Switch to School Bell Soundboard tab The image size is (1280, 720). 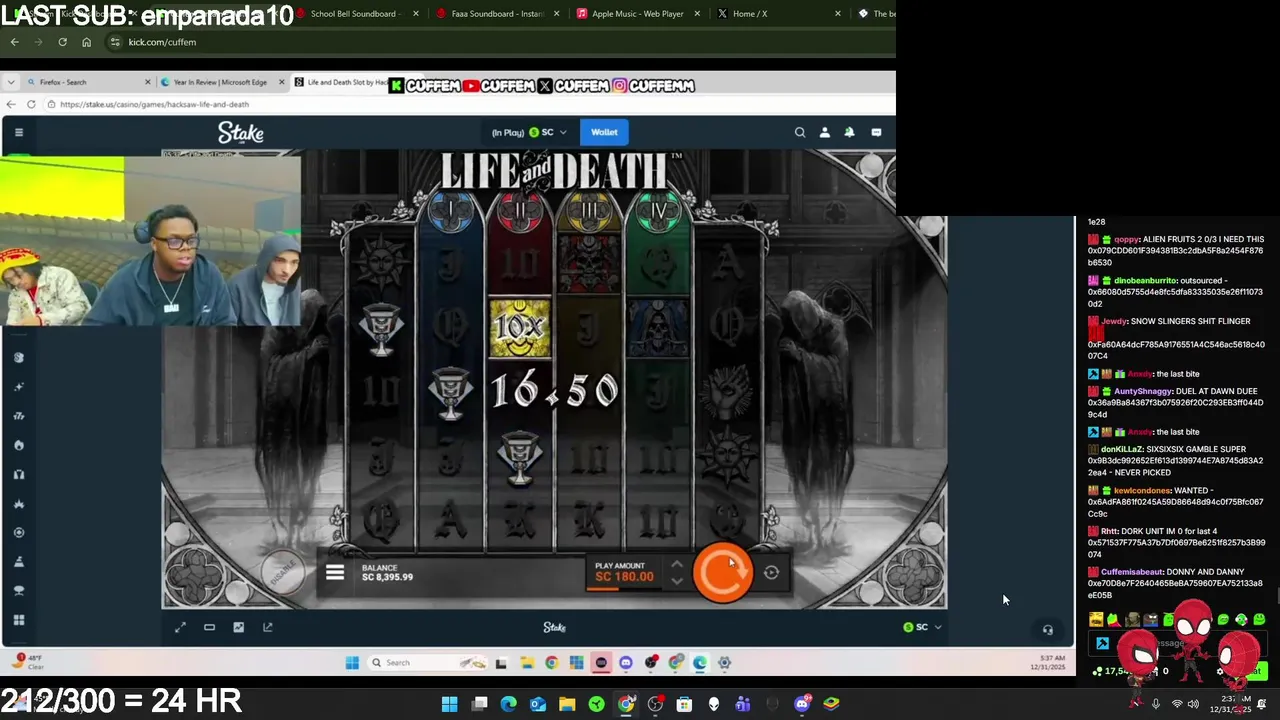click(x=356, y=14)
